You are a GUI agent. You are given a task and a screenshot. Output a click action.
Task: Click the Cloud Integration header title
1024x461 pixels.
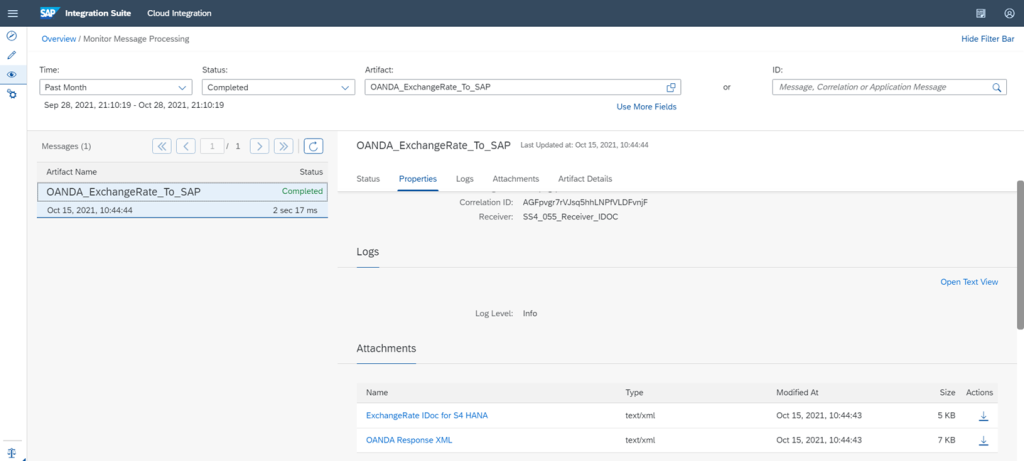click(180, 13)
